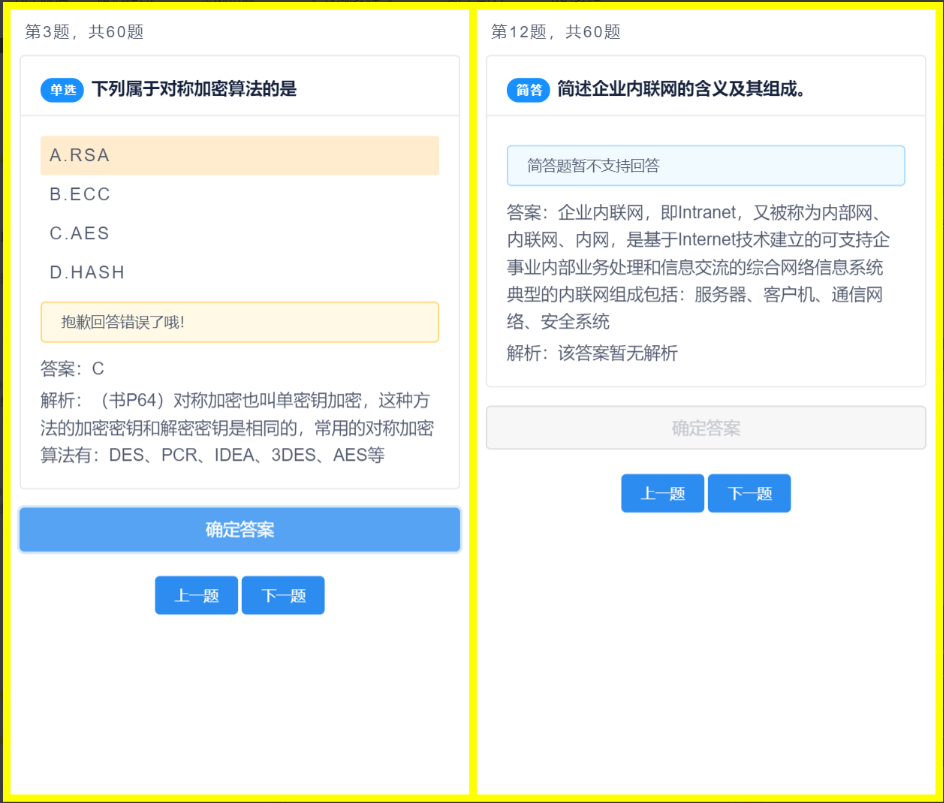The height and width of the screenshot is (803, 944).
Task: Go to 上一题 from question 3
Action: [x=196, y=596]
